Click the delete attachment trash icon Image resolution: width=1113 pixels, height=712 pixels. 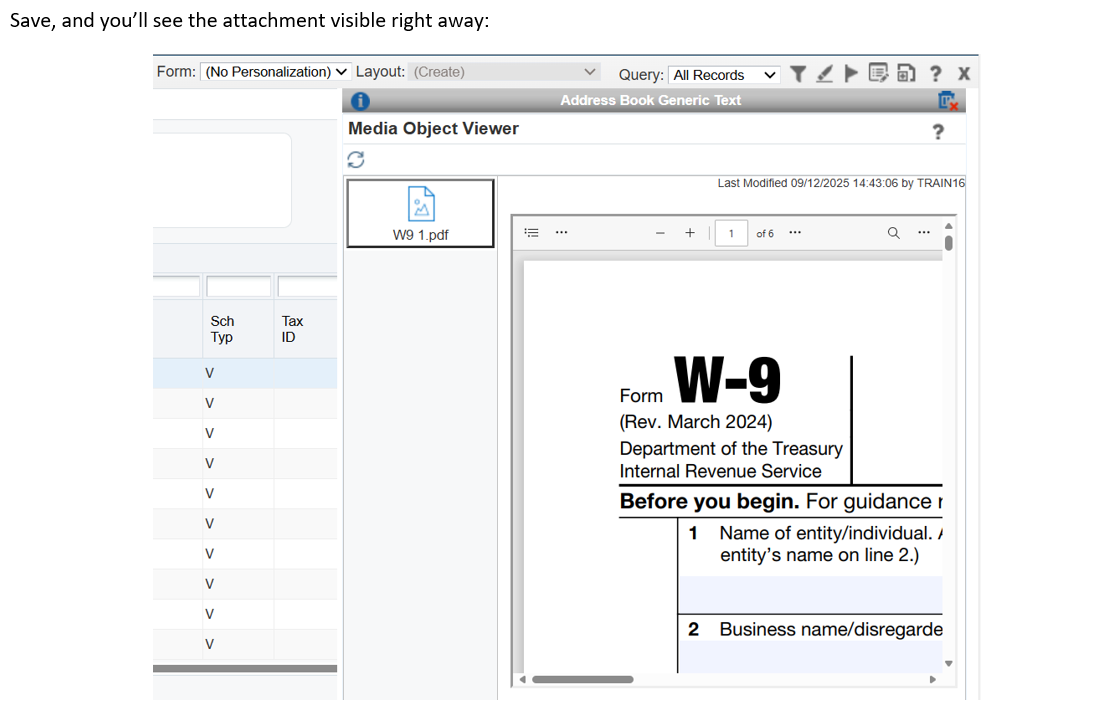[947, 100]
